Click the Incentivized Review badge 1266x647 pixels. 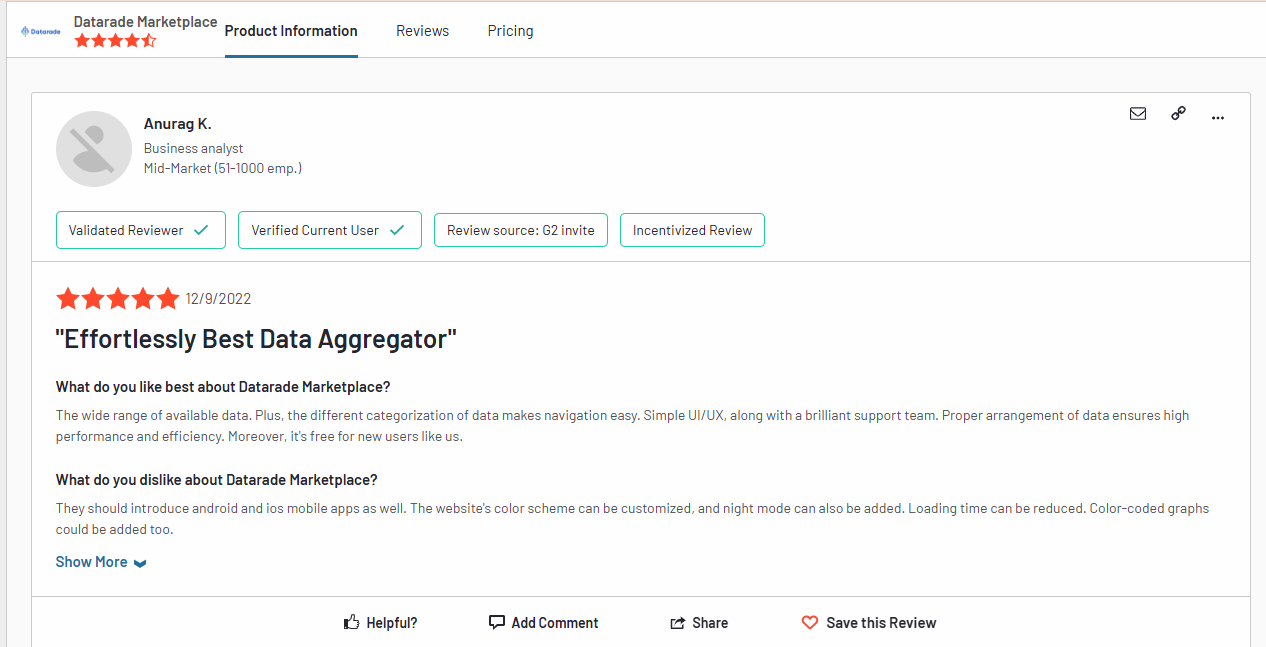pyautogui.click(x=692, y=230)
